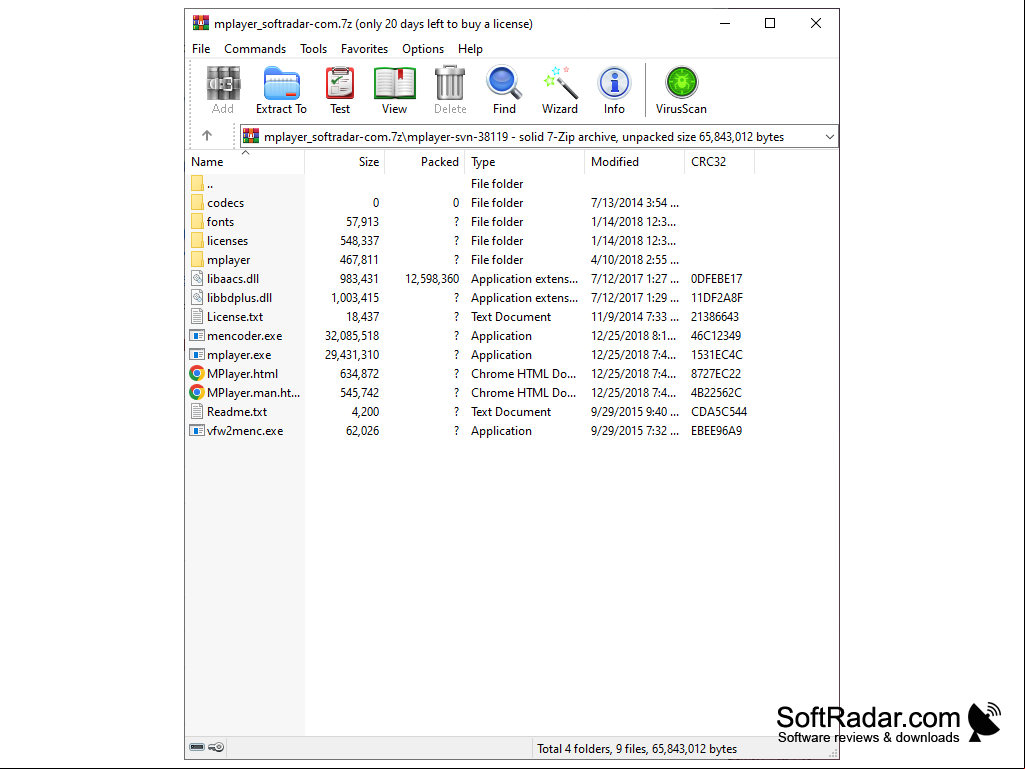The height and width of the screenshot is (769, 1025).
Task: Click Chrome icon of MPlayer.html
Action: pyautogui.click(x=197, y=373)
